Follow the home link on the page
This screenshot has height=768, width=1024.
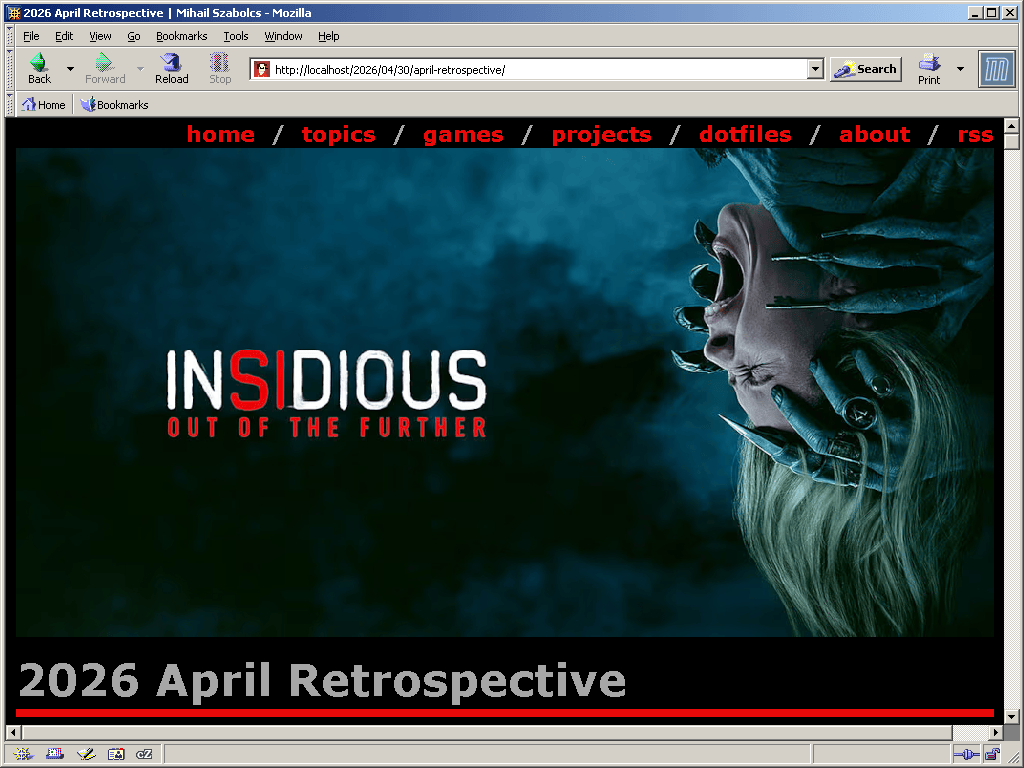click(221, 134)
